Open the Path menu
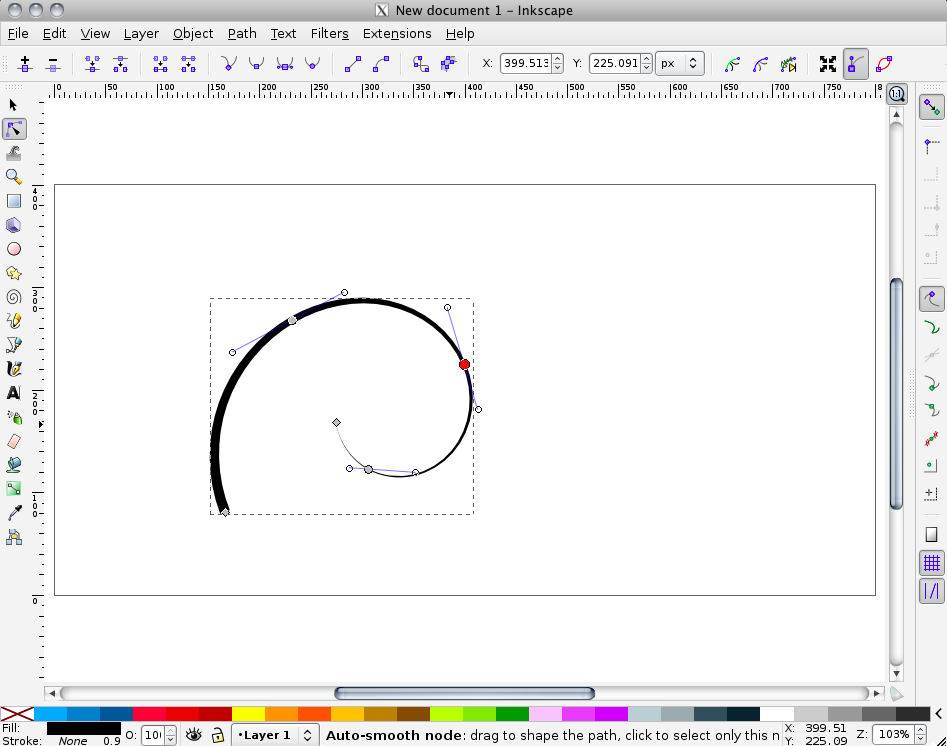This screenshot has height=746, width=947. tap(242, 33)
